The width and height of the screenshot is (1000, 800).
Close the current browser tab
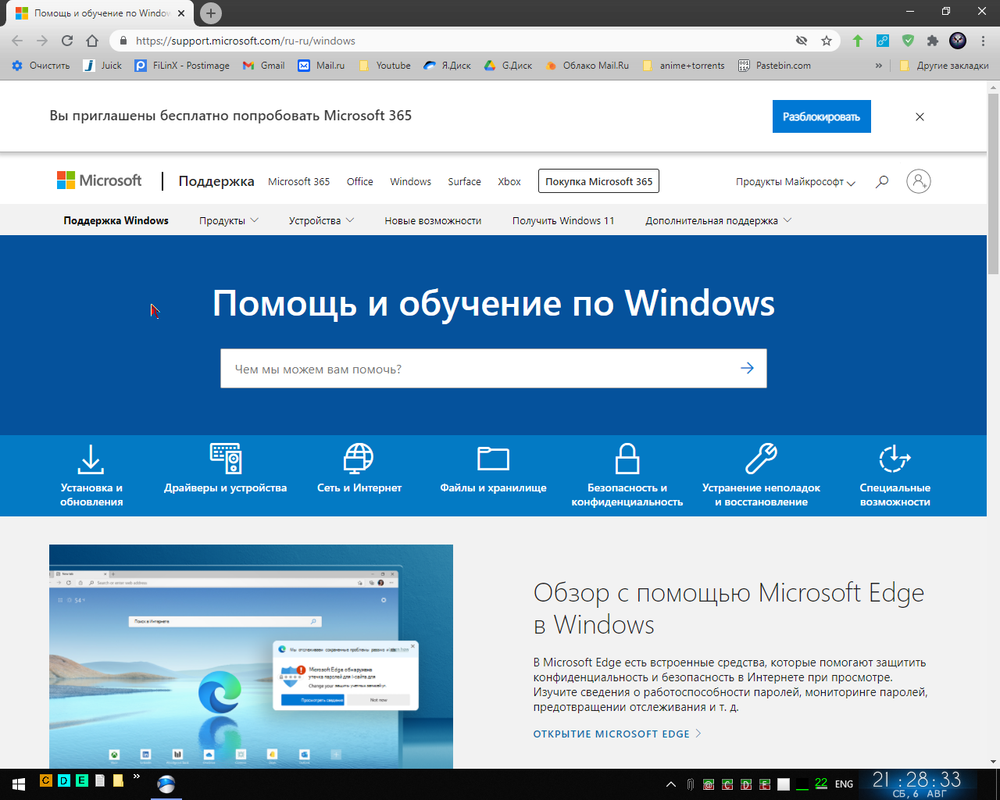coord(181,13)
